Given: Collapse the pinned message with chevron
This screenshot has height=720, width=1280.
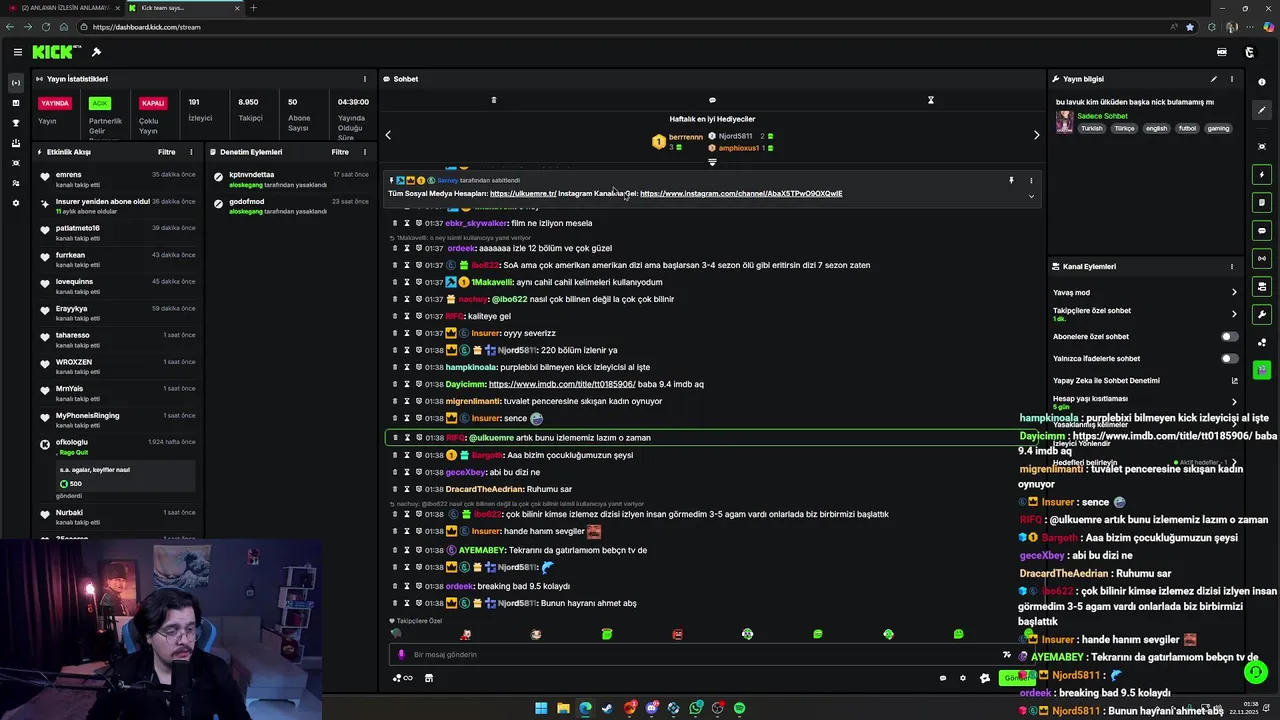Looking at the screenshot, I should point(1031,196).
